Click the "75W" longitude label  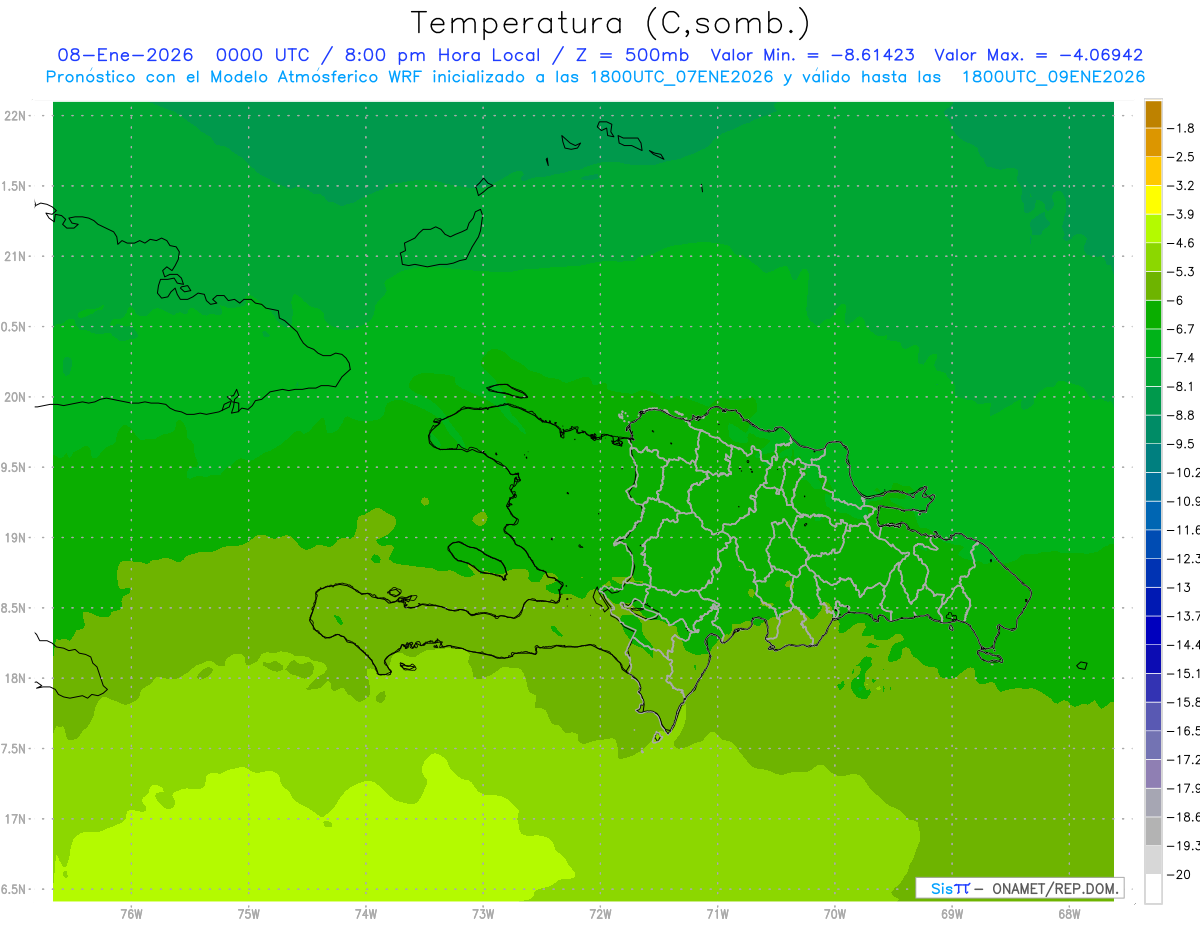pos(248,914)
